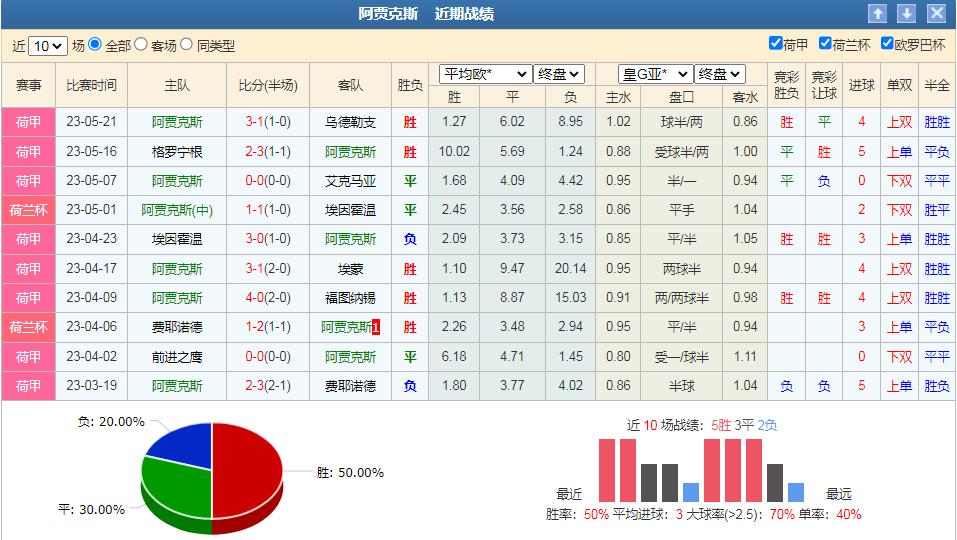Screen dimensions: 957x540
Task: Click handicap 两/两球半 in 23-04-09 row
Action: pos(682,298)
